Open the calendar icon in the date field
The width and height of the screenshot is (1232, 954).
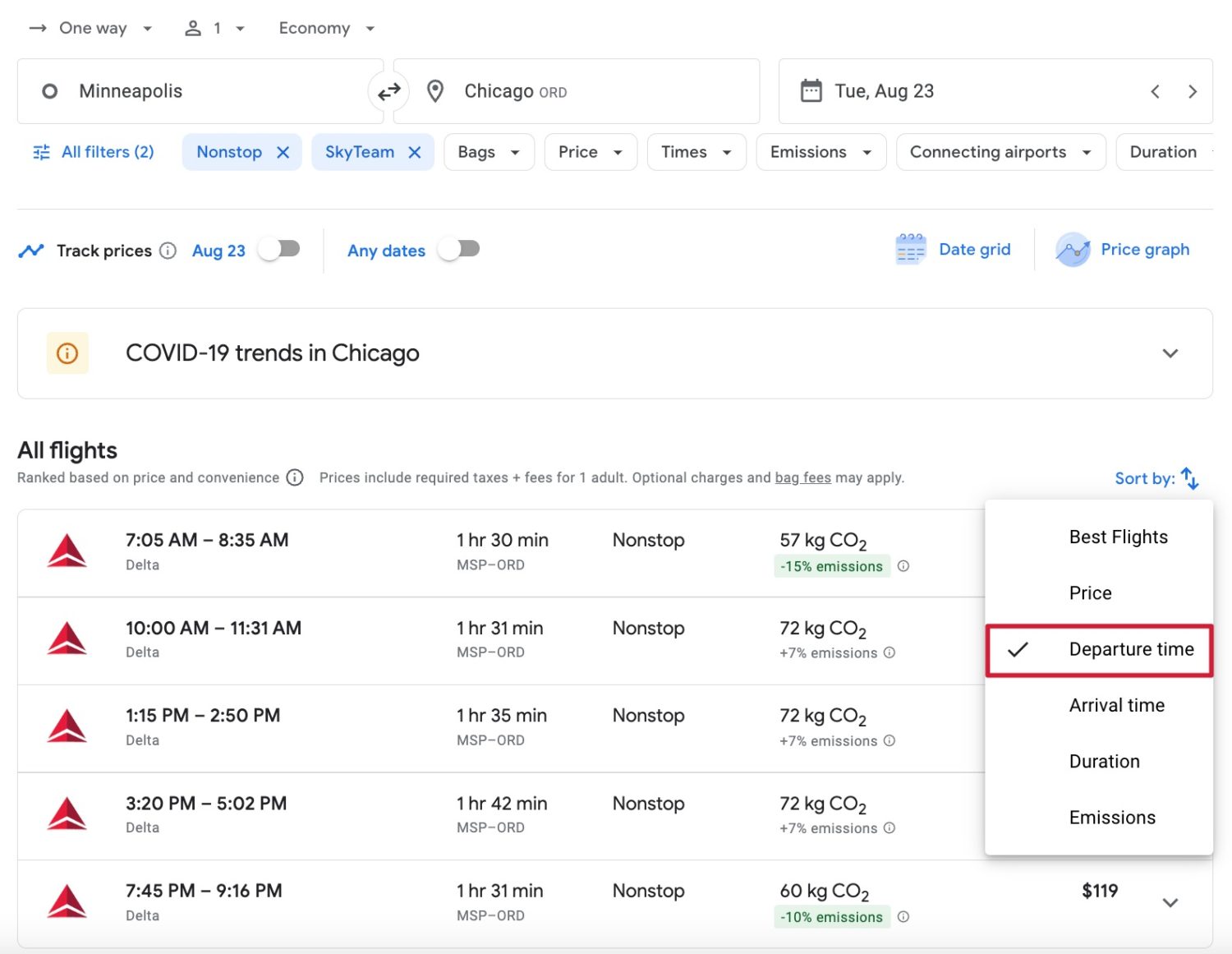(812, 90)
